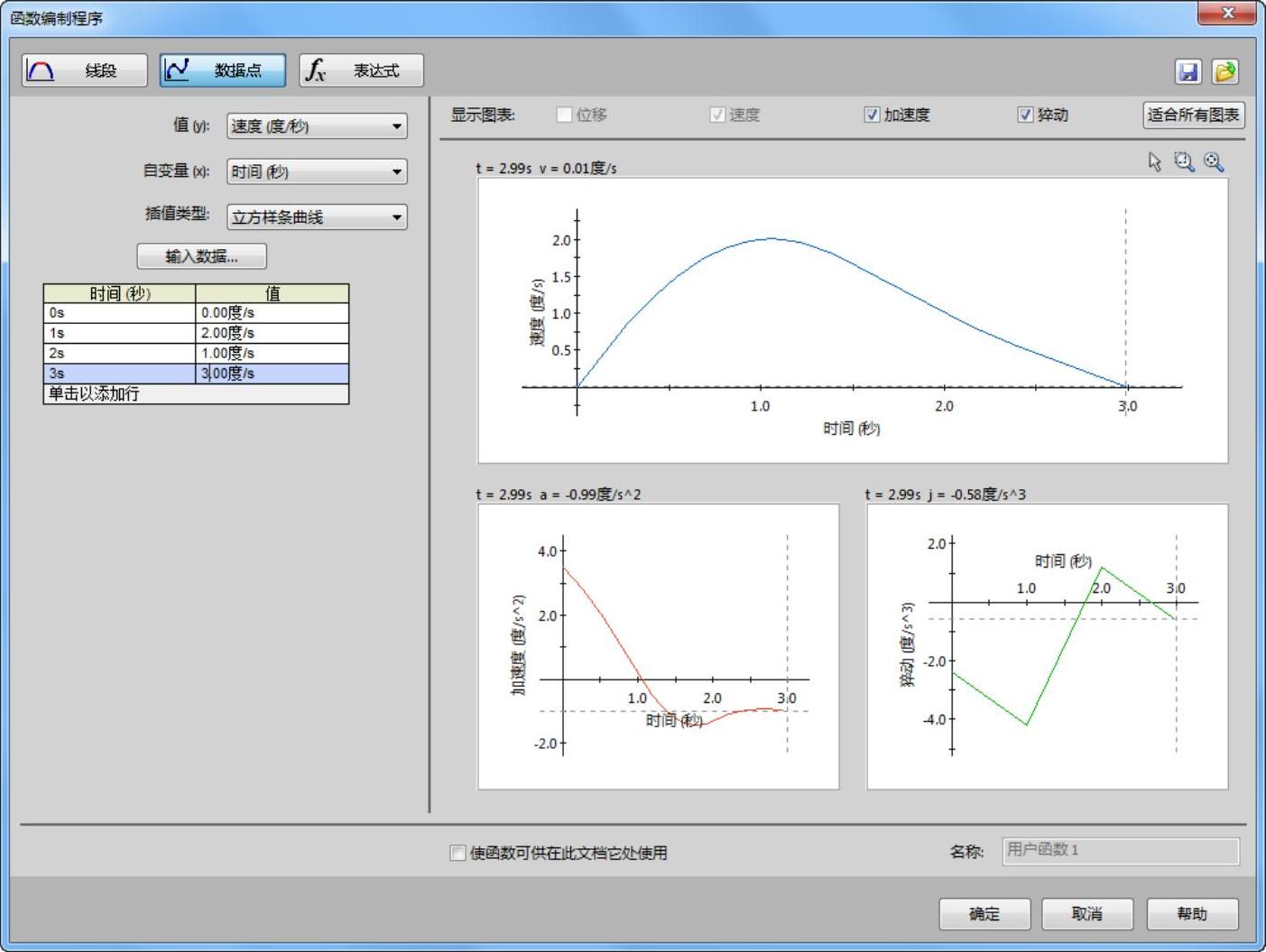
Task: Open the 插值类型 立方样条曲线 dropdown
Action: pyautogui.click(x=317, y=217)
